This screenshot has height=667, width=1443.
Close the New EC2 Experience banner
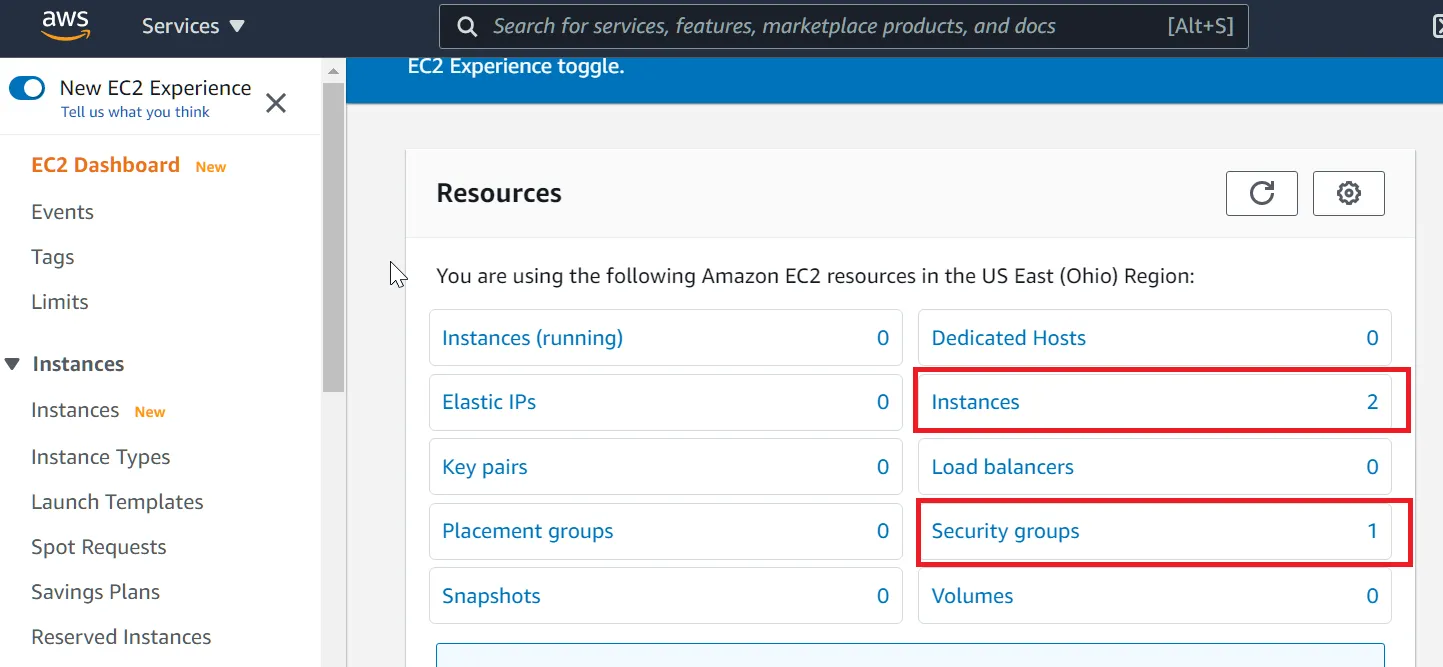point(276,102)
